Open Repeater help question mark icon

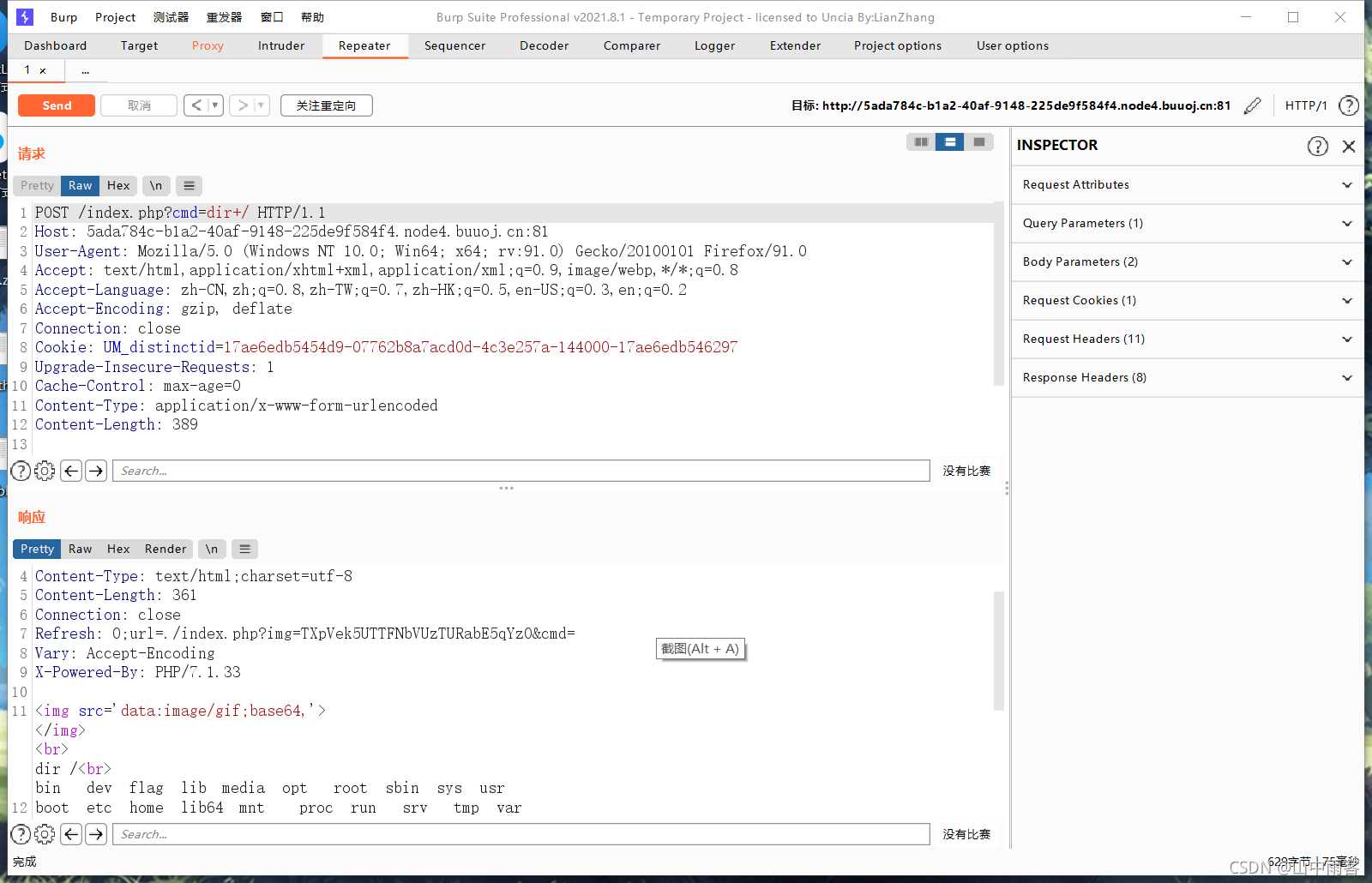coord(1349,105)
